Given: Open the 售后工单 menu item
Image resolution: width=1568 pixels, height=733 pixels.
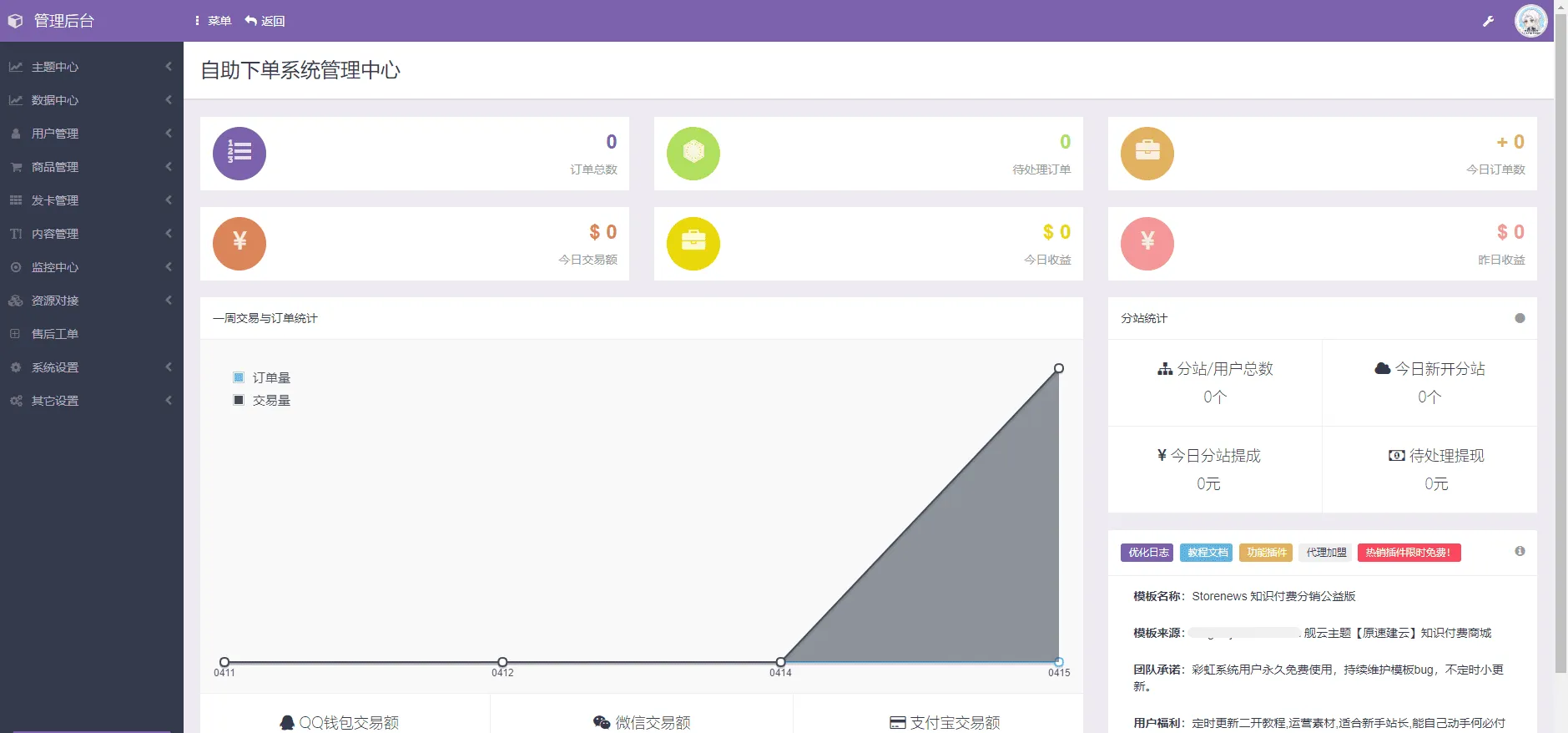Looking at the screenshot, I should 55,334.
